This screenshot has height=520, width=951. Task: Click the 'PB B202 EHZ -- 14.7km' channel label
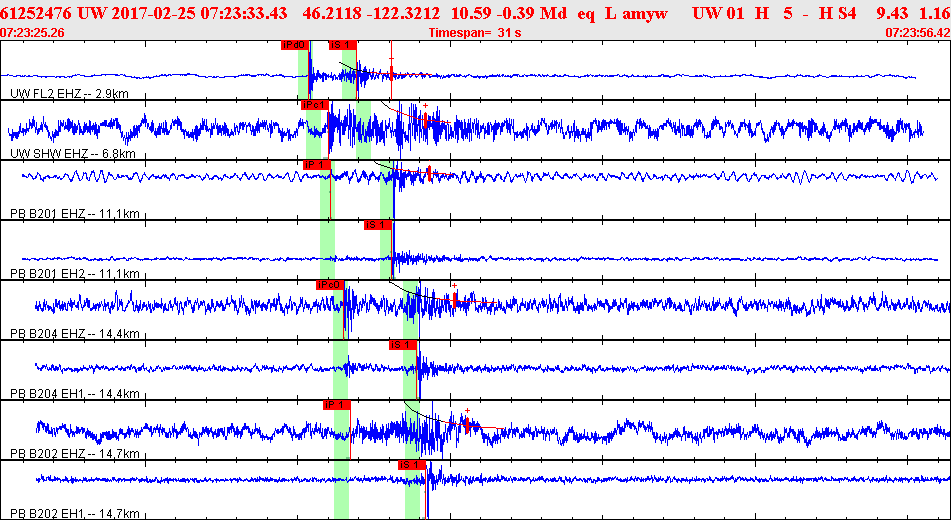[75, 454]
